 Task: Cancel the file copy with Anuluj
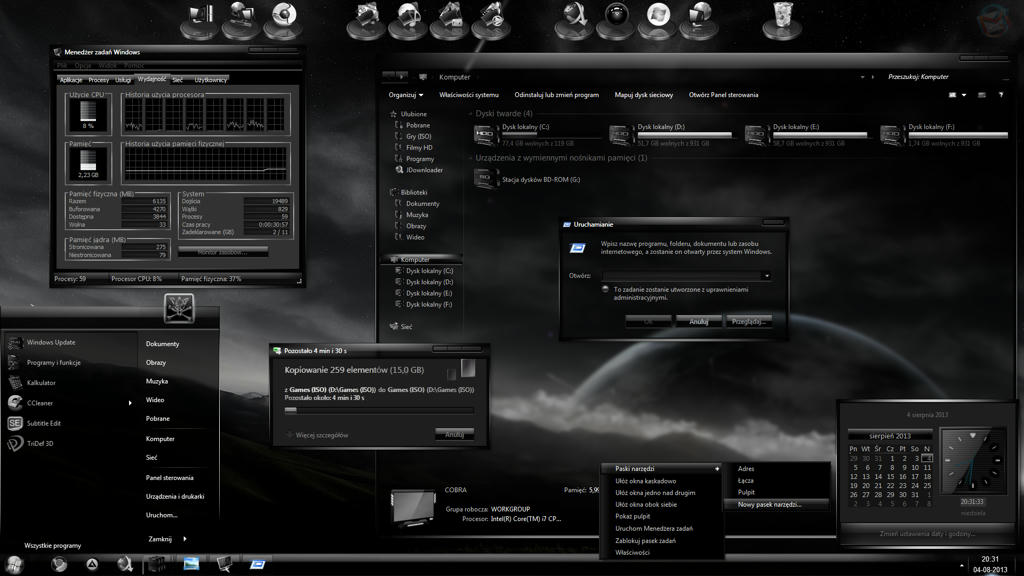454,435
